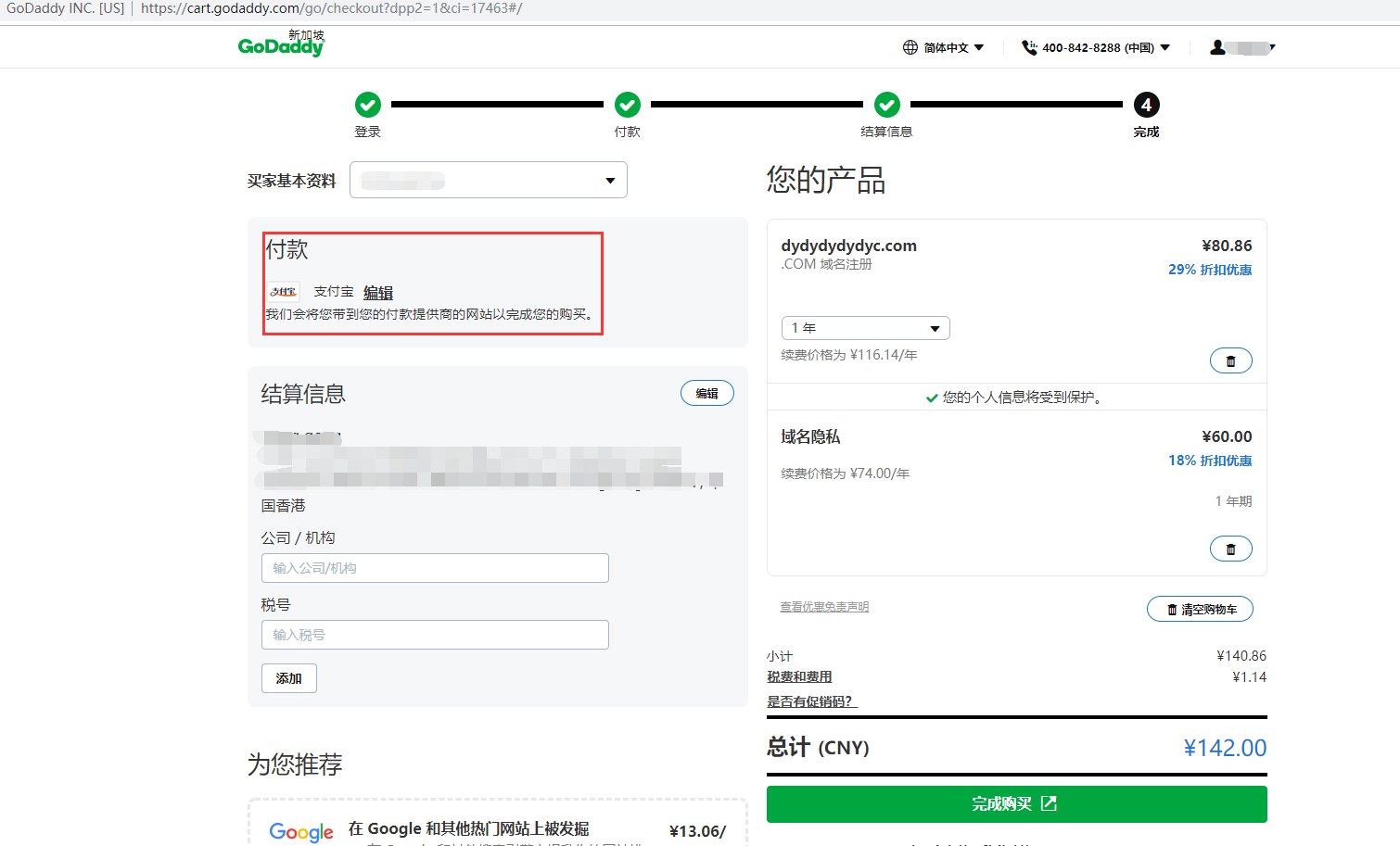The image size is (1400, 846).
Task: Remove the domain privacy item with trash icon
Action: pyautogui.click(x=1230, y=549)
